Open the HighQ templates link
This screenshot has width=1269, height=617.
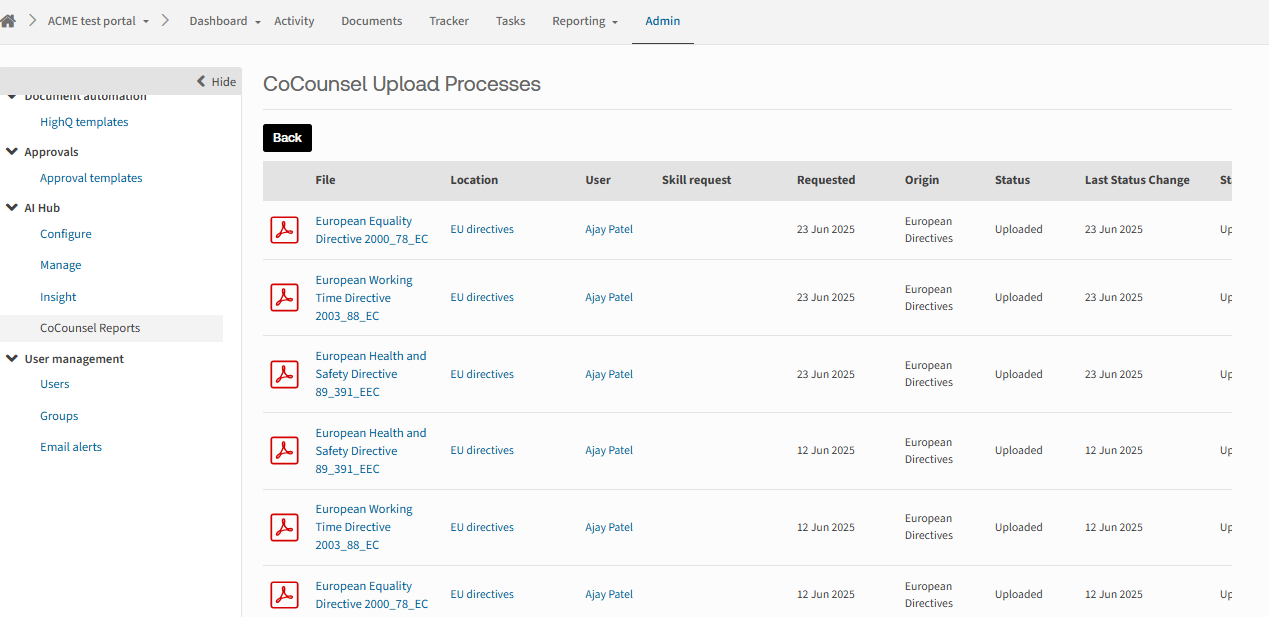[84, 122]
